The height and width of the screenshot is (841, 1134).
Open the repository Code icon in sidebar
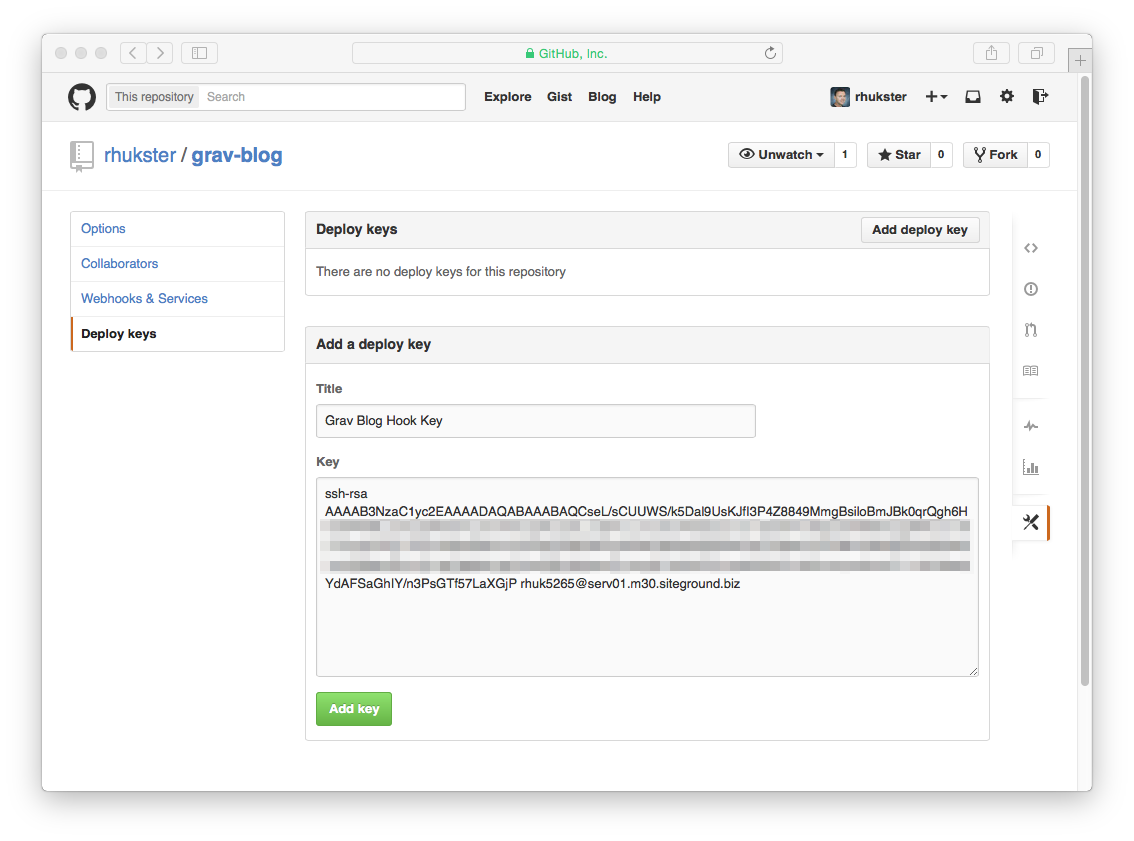(1031, 248)
